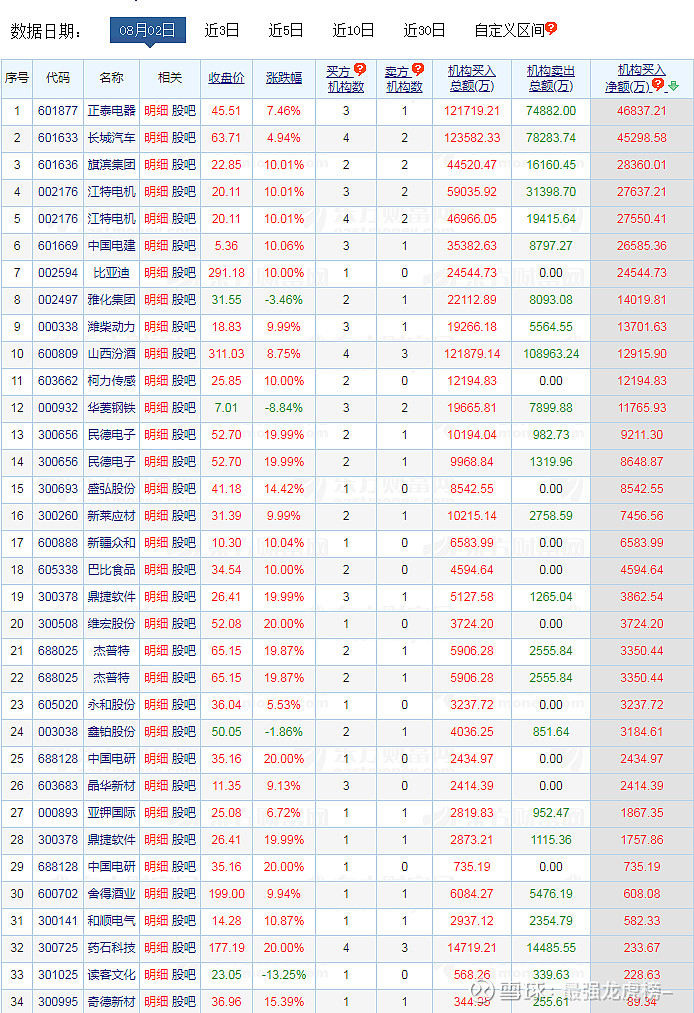Screen dimensions: 694x1013
Task: Sort by 涨跌幅 column
Action: [x=284, y=78]
